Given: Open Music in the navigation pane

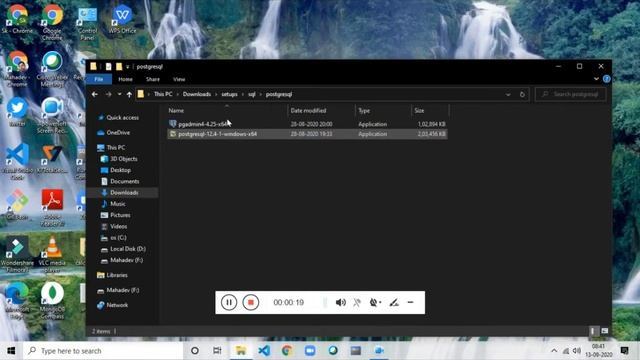Looking at the screenshot, I should click(x=118, y=204).
